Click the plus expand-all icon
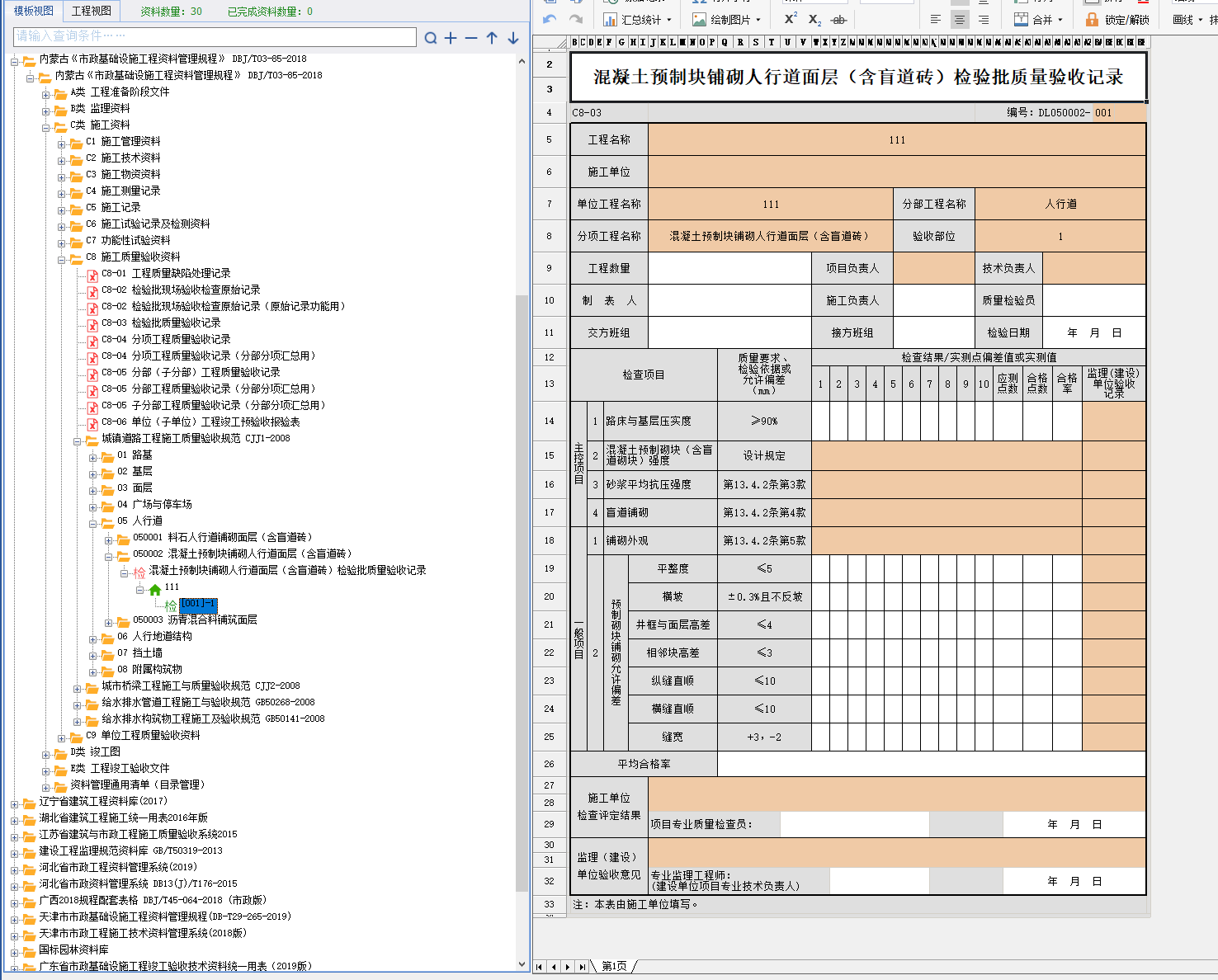1218x980 pixels. pyautogui.click(x=451, y=38)
